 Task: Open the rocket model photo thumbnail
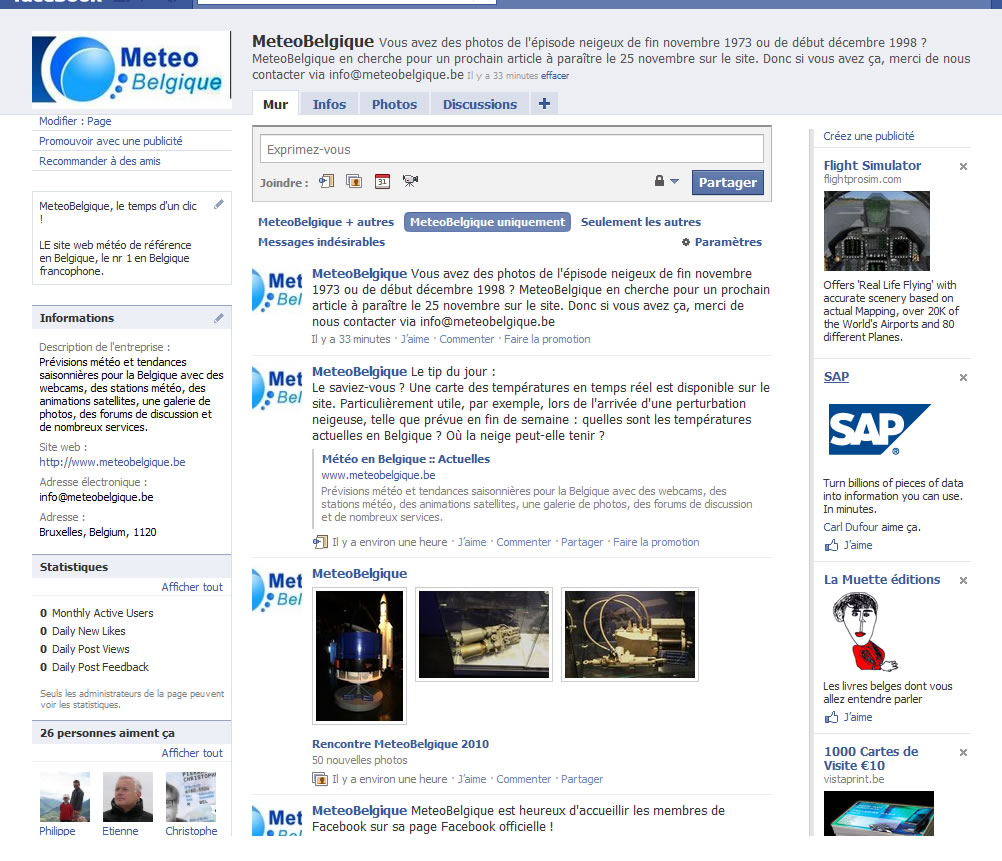359,656
